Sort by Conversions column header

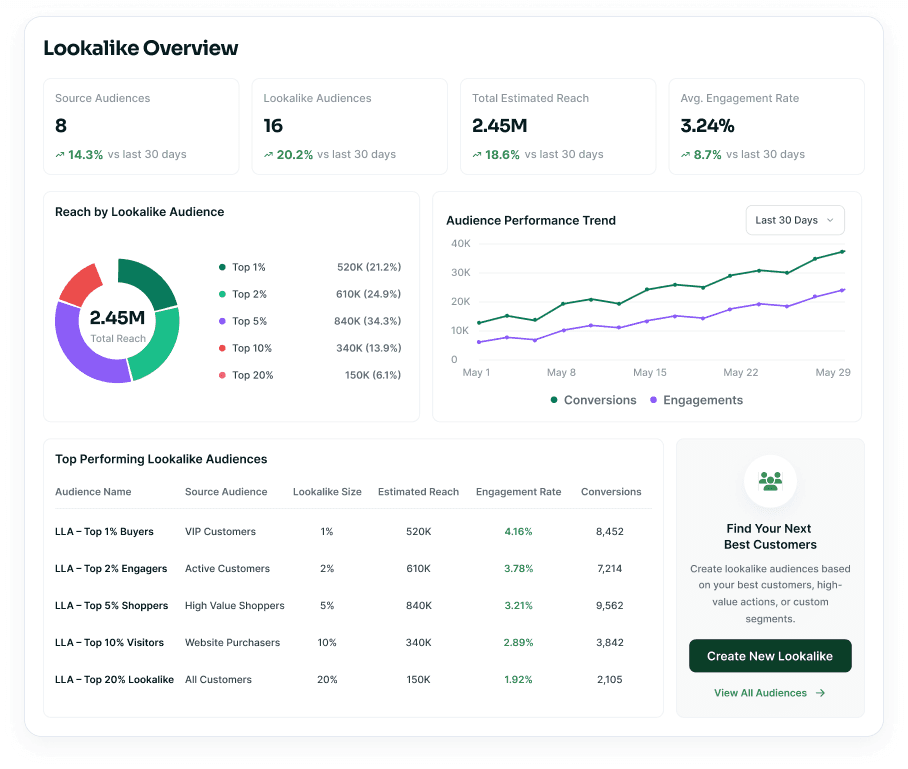click(x=611, y=492)
